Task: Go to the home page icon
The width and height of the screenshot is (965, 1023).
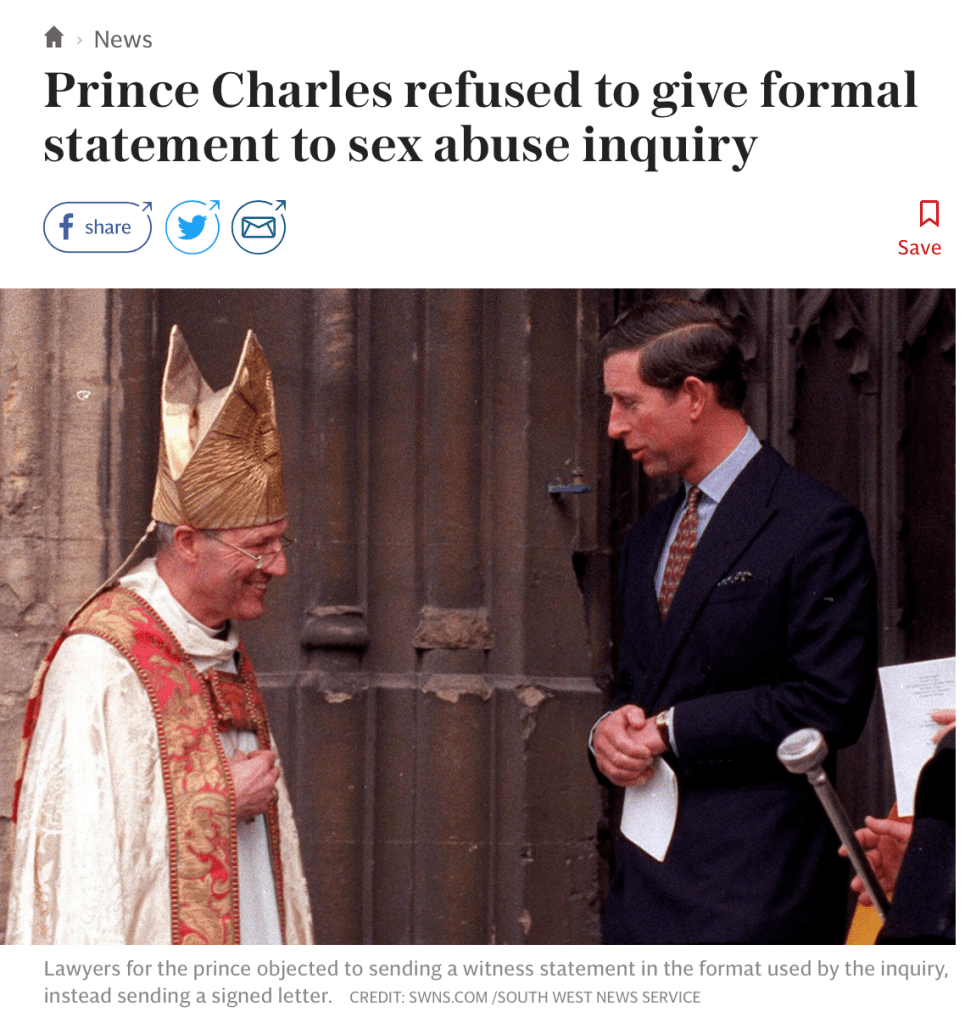Action: pos(54,37)
